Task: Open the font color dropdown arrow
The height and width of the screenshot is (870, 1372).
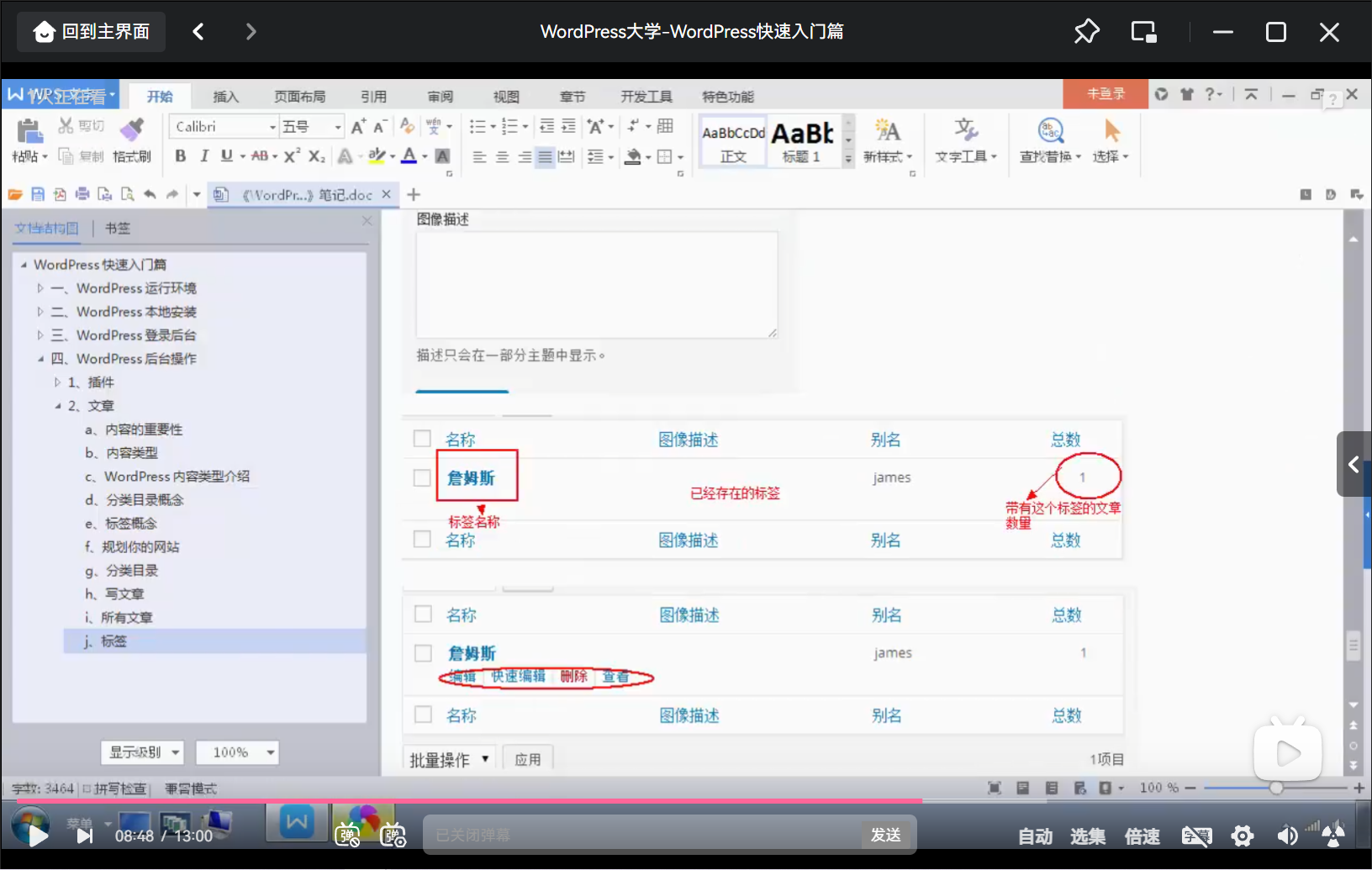Action: [425, 157]
